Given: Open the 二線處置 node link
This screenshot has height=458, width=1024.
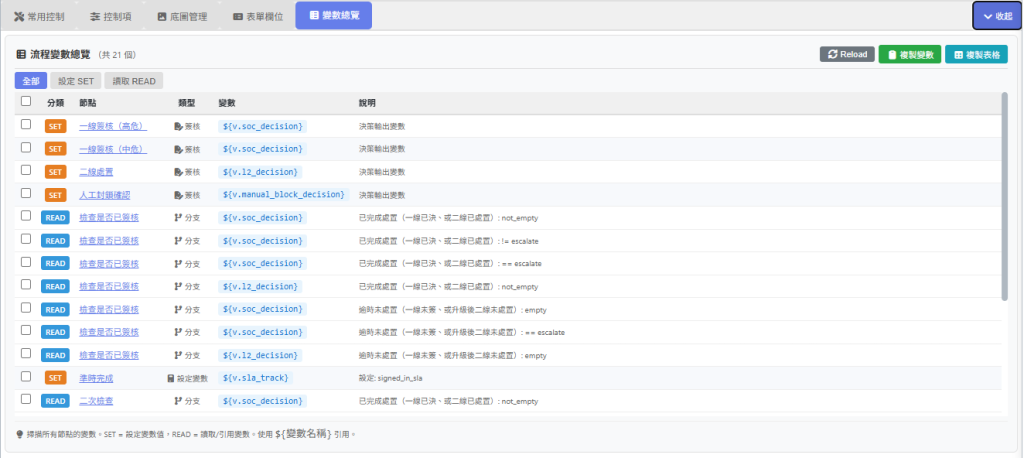Looking at the screenshot, I should 96,172.
